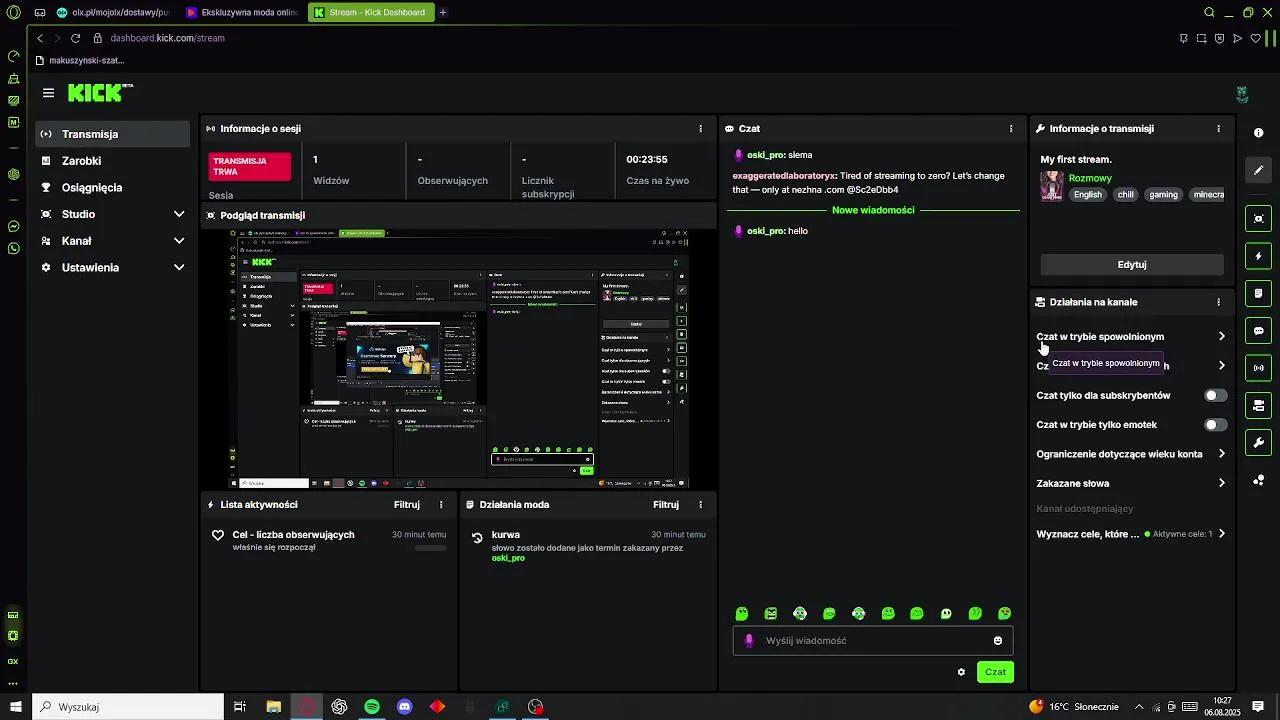Click the gaming tag
This screenshot has height=720, width=1280.
1163,195
